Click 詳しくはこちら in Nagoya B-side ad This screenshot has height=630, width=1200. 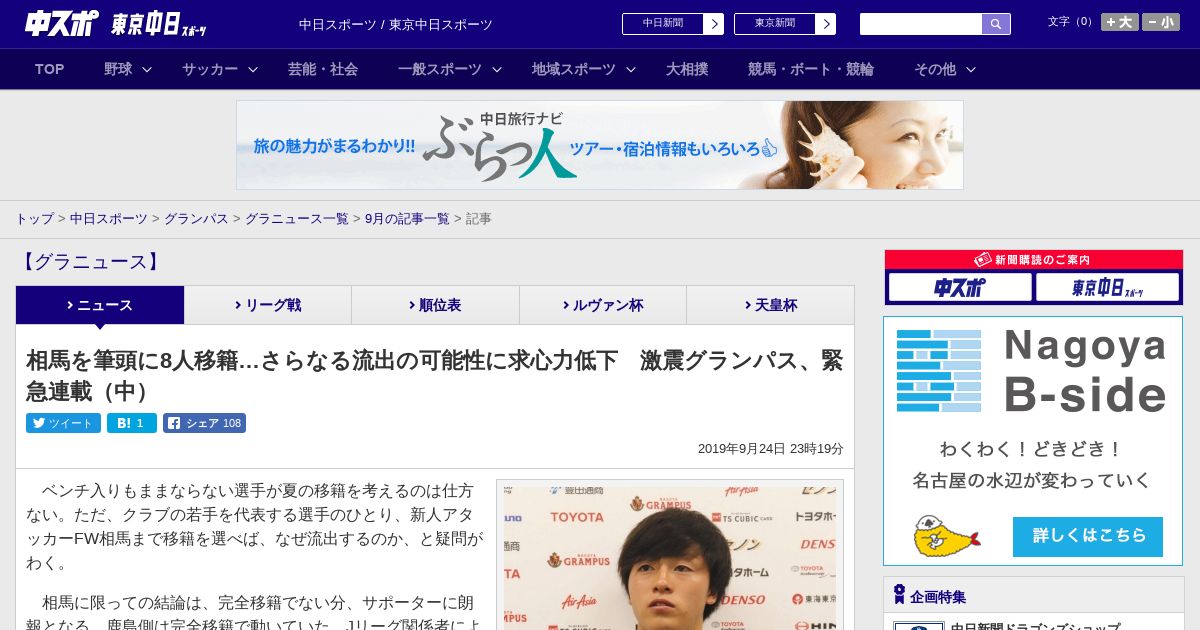click(1088, 536)
